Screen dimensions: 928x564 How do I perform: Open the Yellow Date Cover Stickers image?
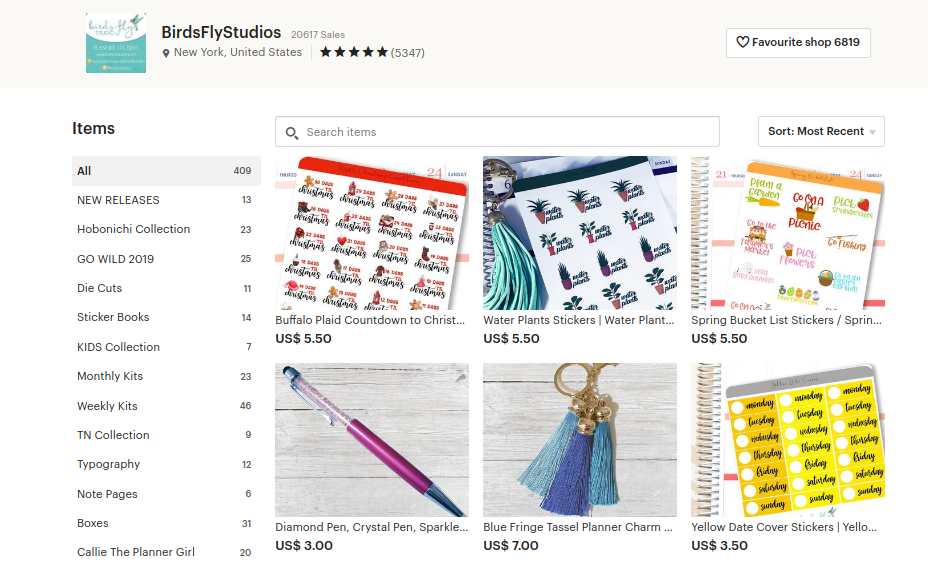click(788, 440)
